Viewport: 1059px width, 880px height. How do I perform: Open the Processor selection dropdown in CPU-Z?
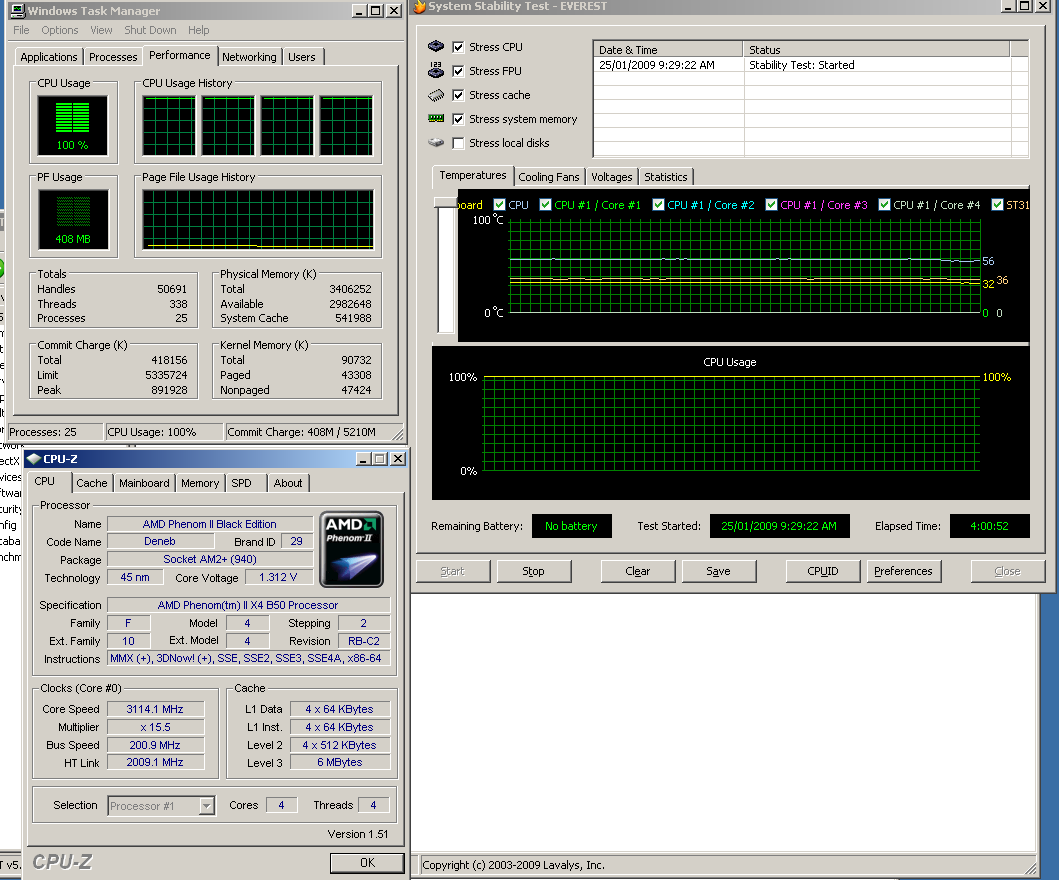click(207, 806)
